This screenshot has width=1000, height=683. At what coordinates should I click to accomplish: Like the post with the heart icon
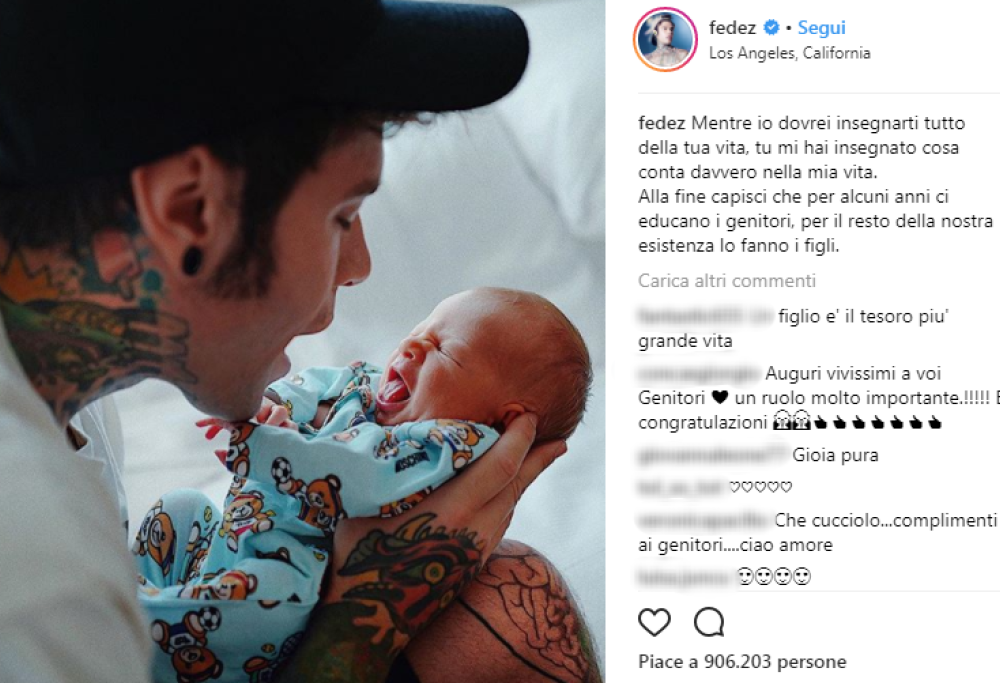tap(654, 622)
